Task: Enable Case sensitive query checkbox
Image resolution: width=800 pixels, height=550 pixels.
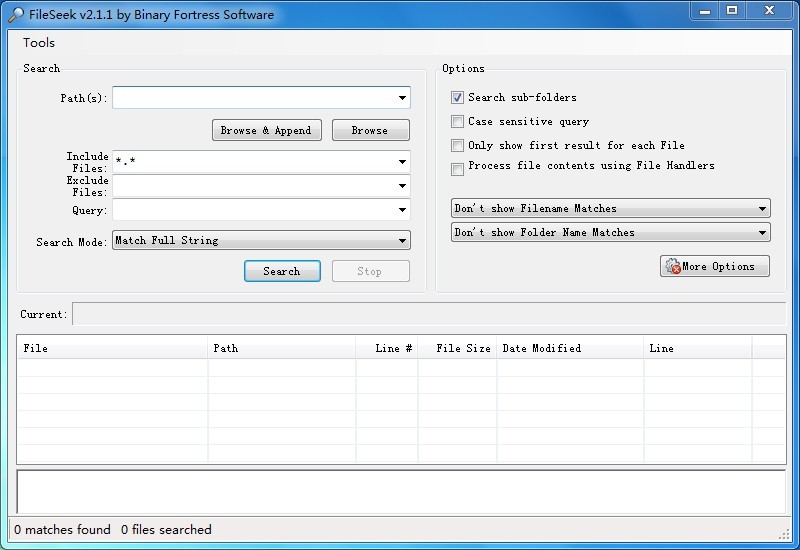Action: pos(458,122)
